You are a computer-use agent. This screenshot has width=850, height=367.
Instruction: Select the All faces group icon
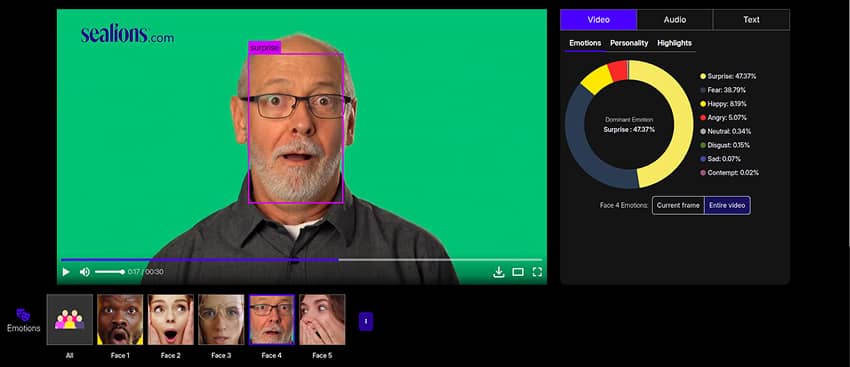point(69,319)
